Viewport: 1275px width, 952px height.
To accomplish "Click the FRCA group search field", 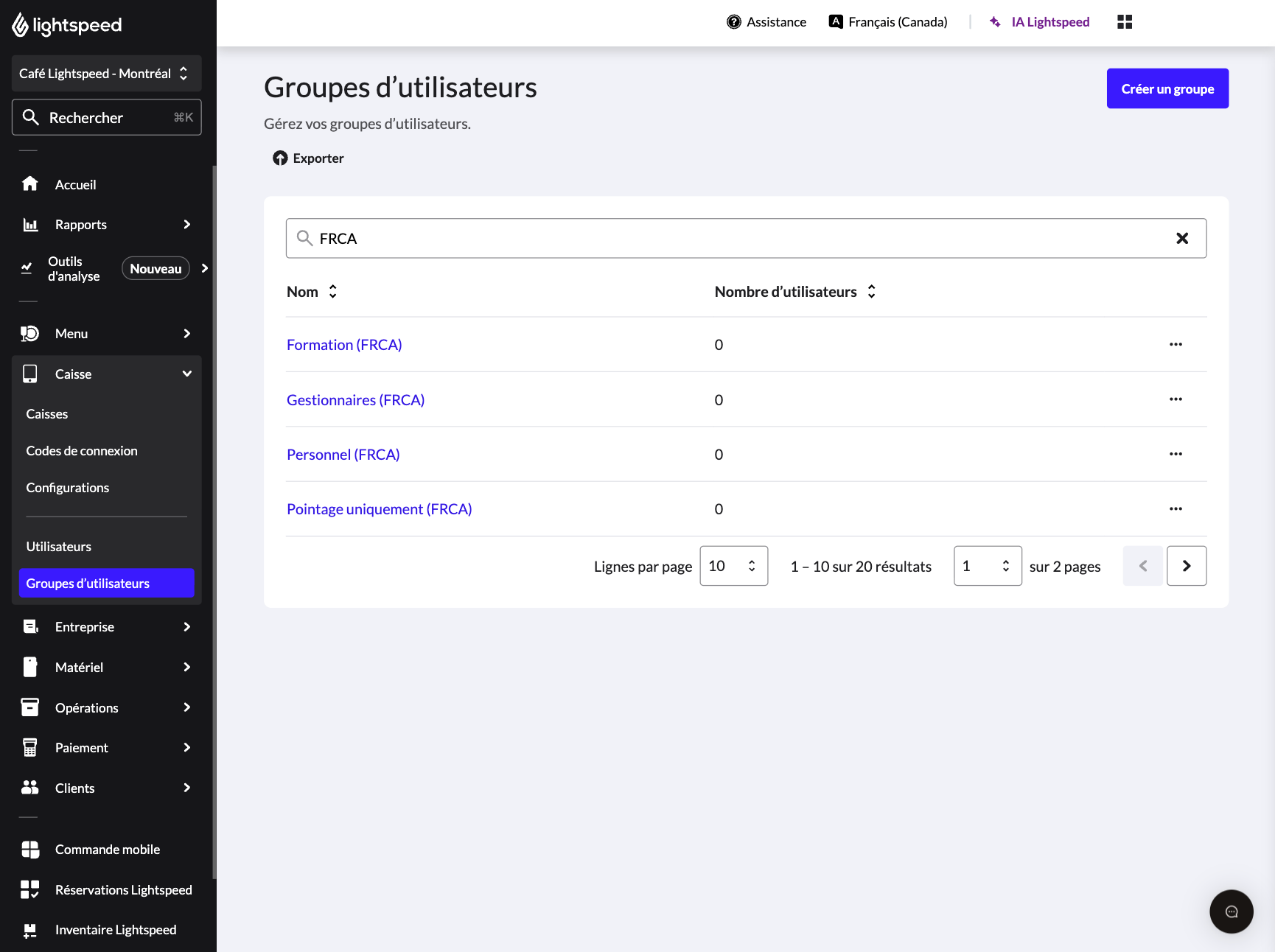I will pos(746,238).
